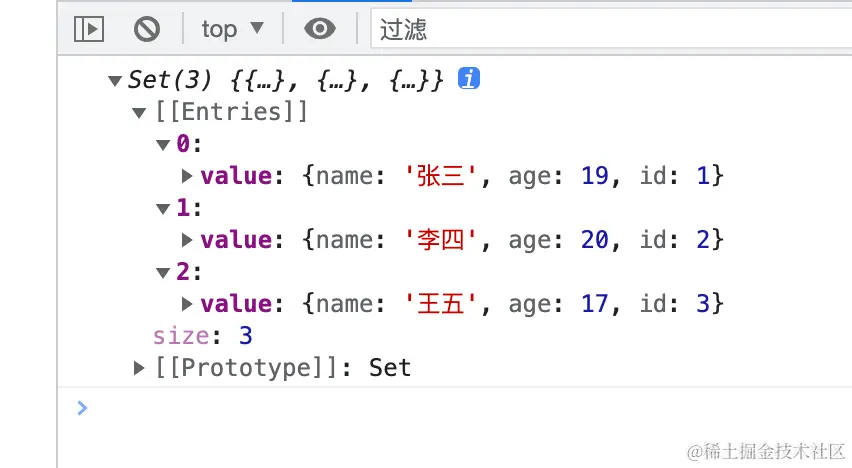Collapse entry 1 of the Set
The image size is (852, 468).
point(163,209)
